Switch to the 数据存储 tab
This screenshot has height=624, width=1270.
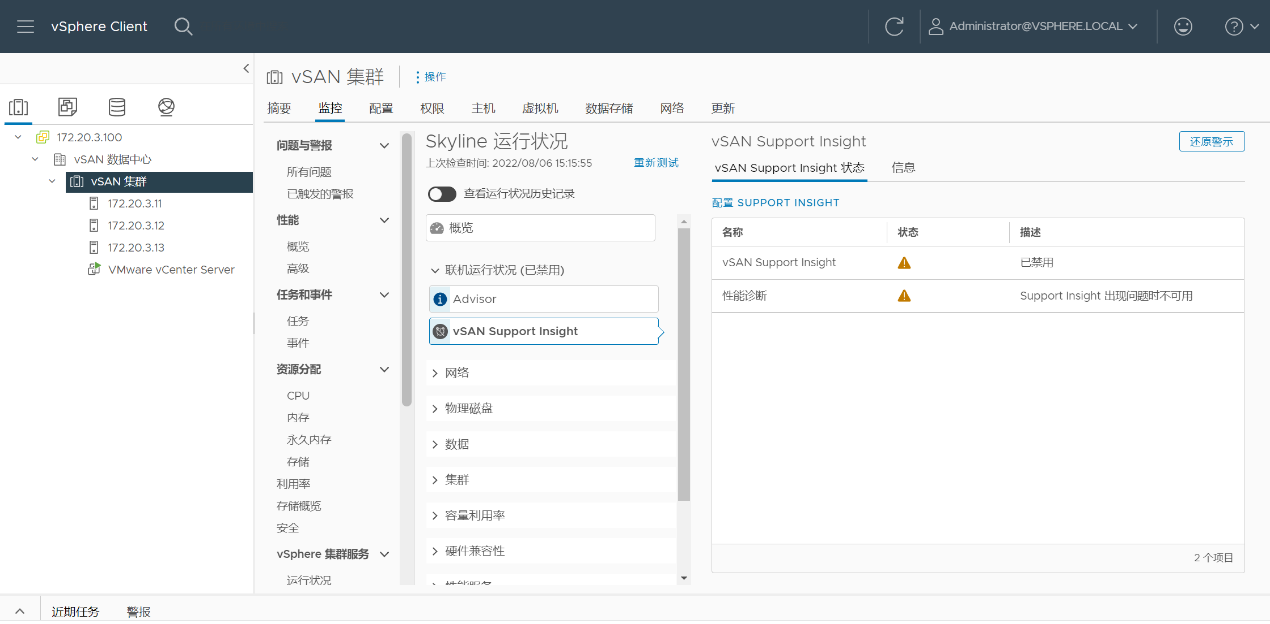point(609,108)
